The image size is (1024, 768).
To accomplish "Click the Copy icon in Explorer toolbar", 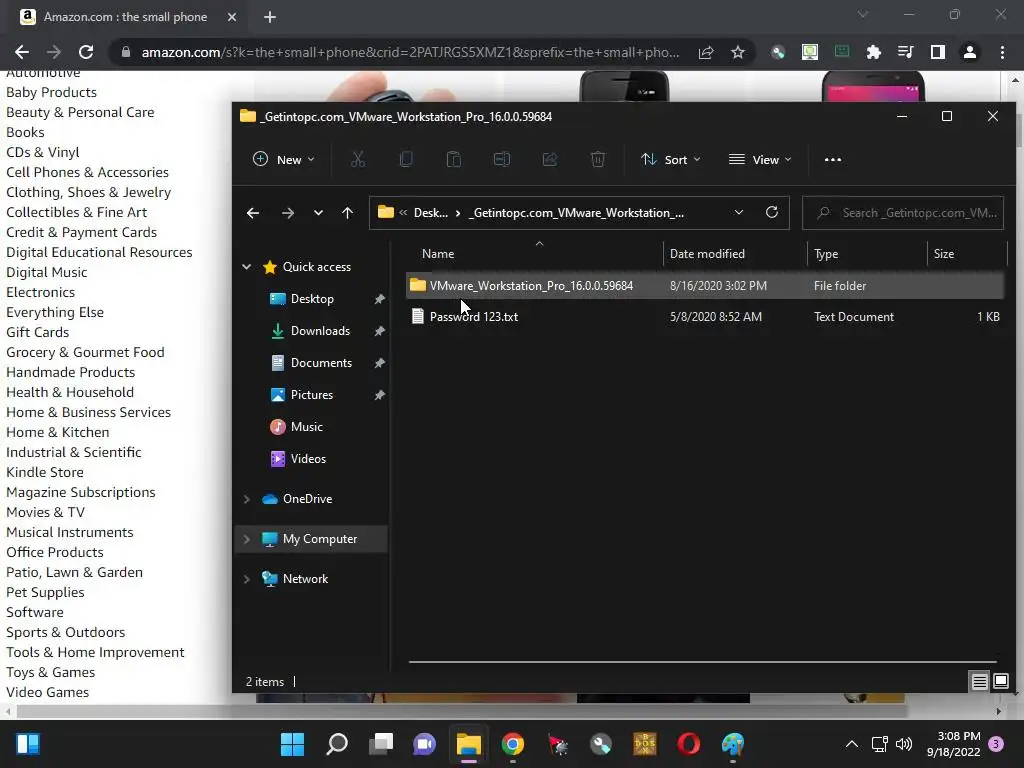I will [406, 159].
